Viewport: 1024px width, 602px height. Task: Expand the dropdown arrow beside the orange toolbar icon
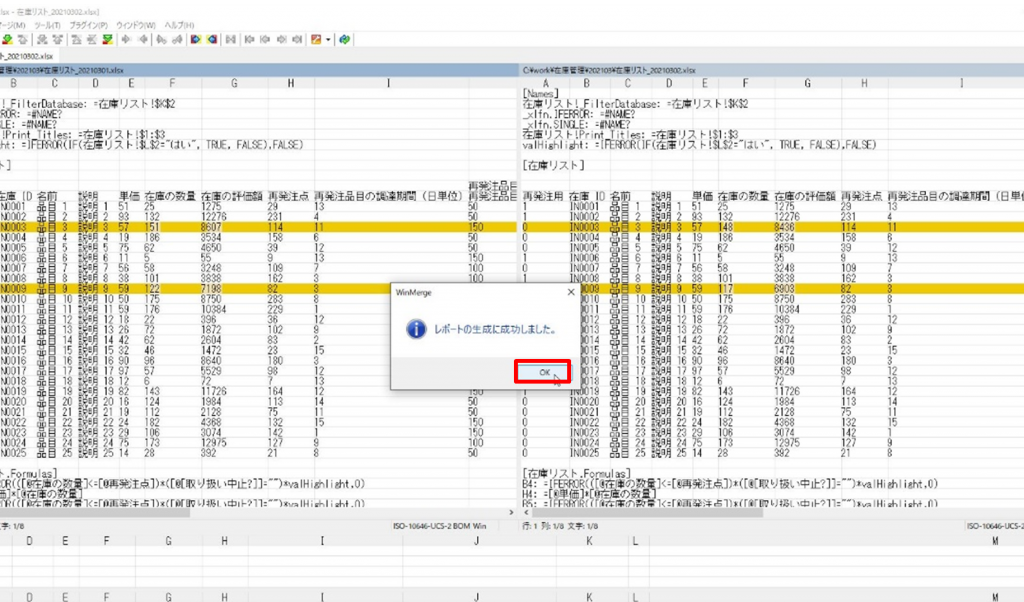[x=327, y=40]
